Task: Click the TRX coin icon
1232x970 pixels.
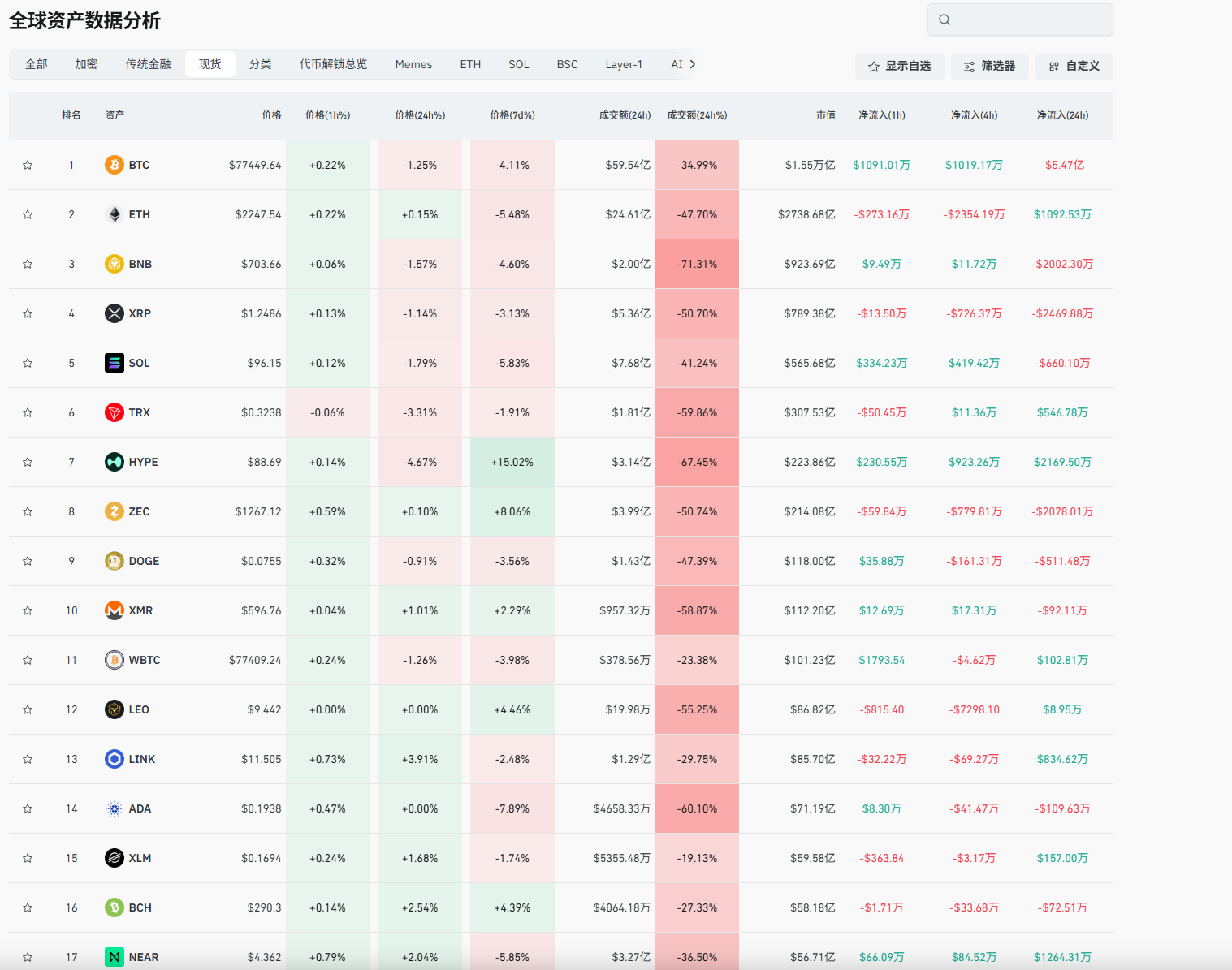Action: [115, 412]
